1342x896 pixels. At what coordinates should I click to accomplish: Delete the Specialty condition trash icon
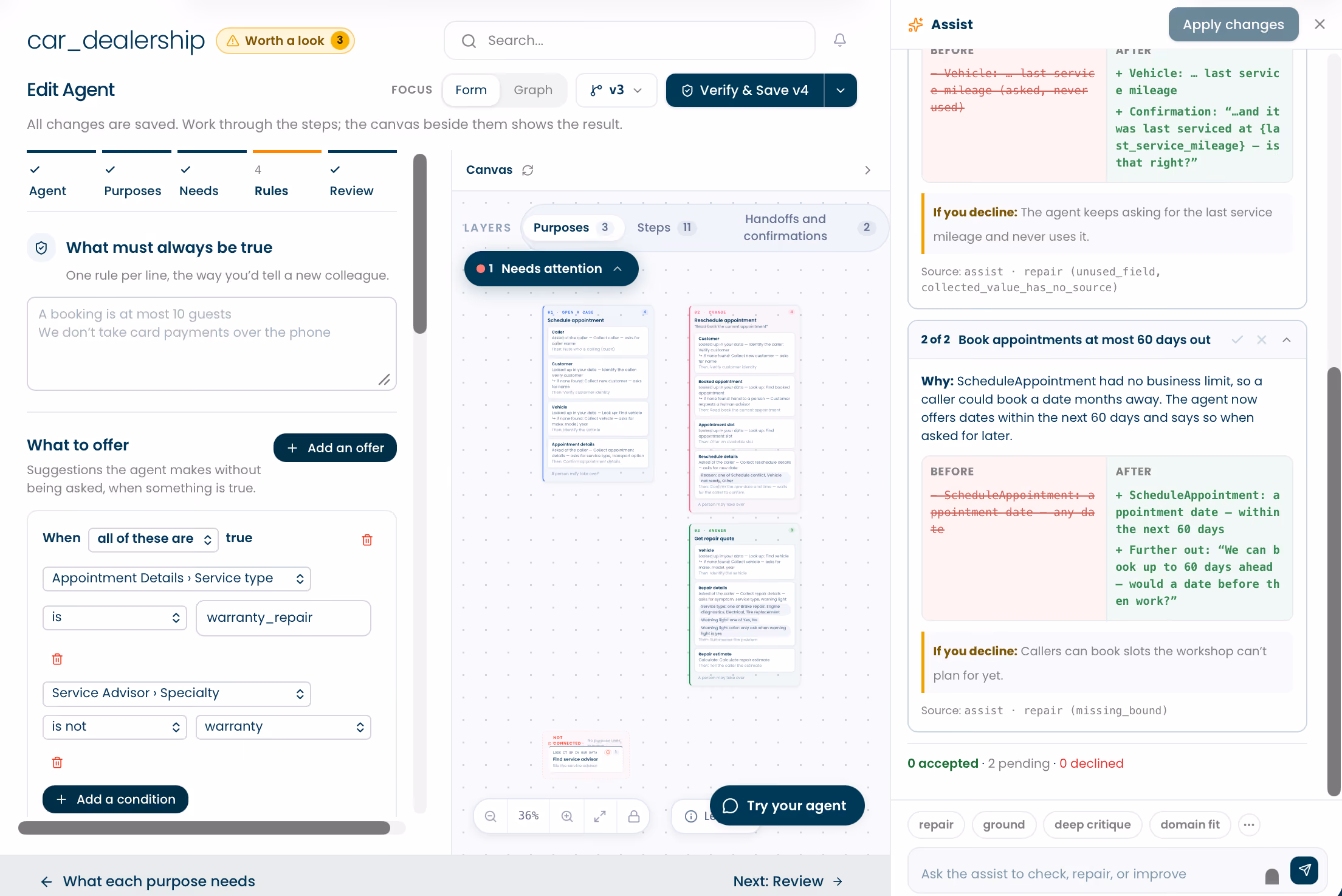[57, 762]
